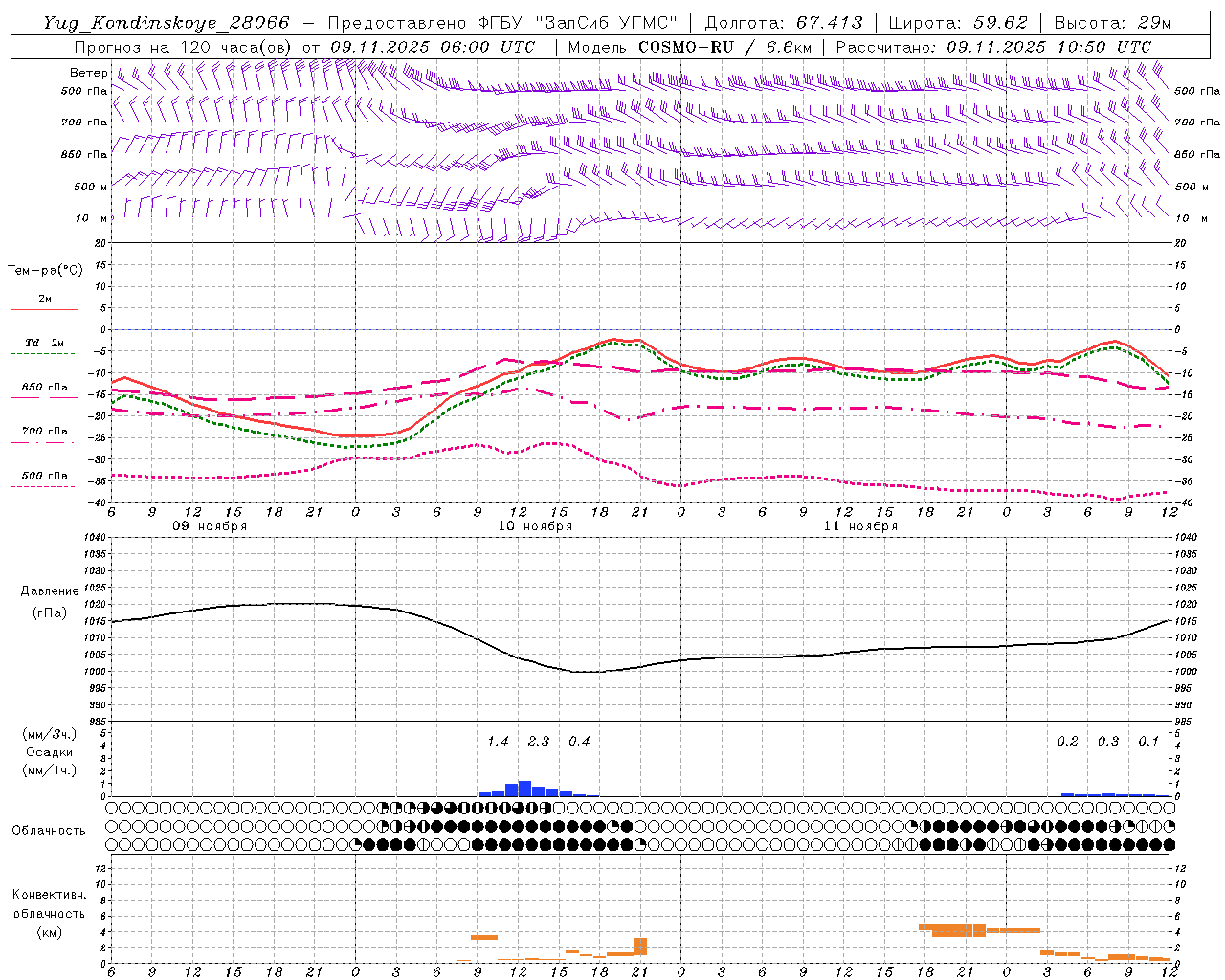The image size is (1225, 980).
Task: Click the 1.4 precipitation amount value
Action: pos(498,742)
